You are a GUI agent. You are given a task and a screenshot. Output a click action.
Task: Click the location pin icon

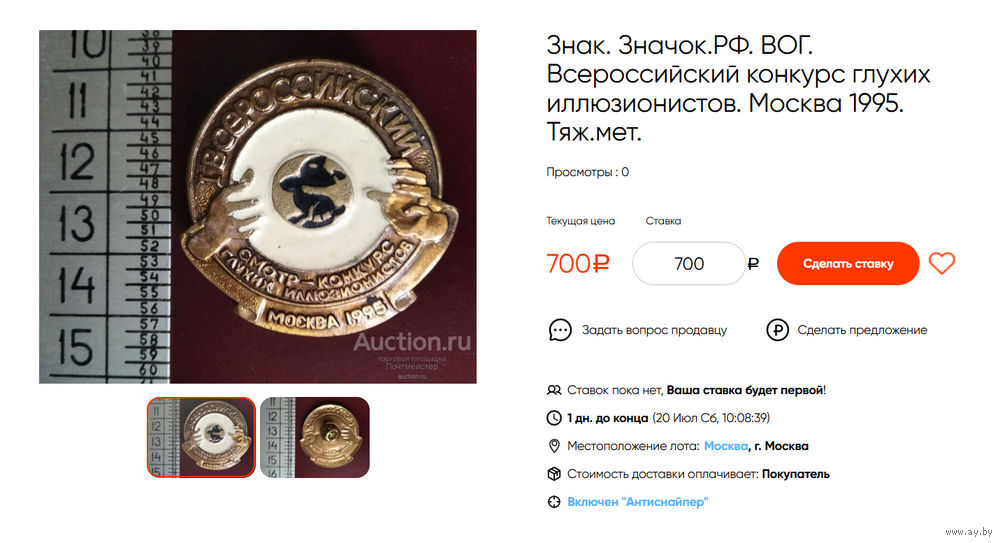click(x=554, y=446)
